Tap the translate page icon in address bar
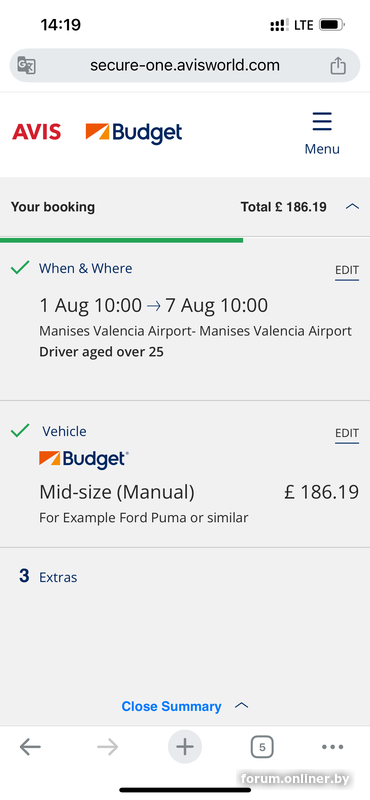This screenshot has height=800, width=370. click(27, 65)
